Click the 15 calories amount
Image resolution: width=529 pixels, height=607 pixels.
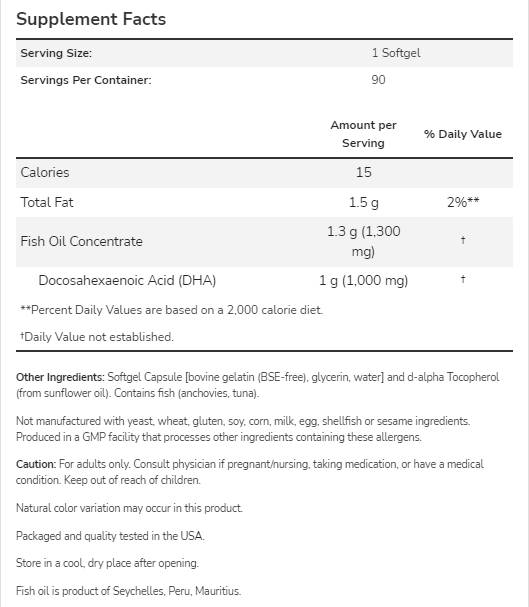[364, 172]
